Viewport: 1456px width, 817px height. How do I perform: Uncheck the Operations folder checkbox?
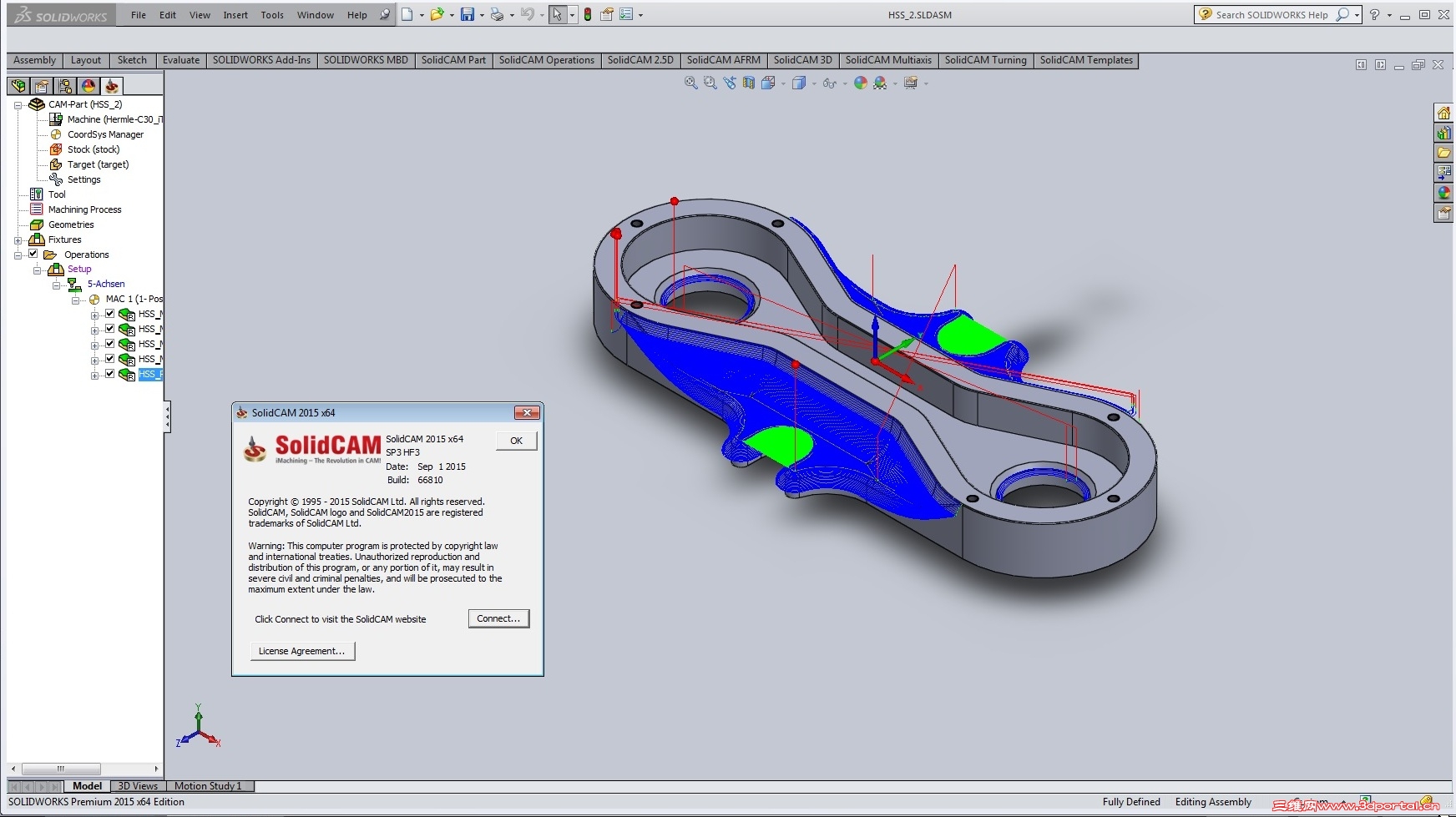point(33,254)
